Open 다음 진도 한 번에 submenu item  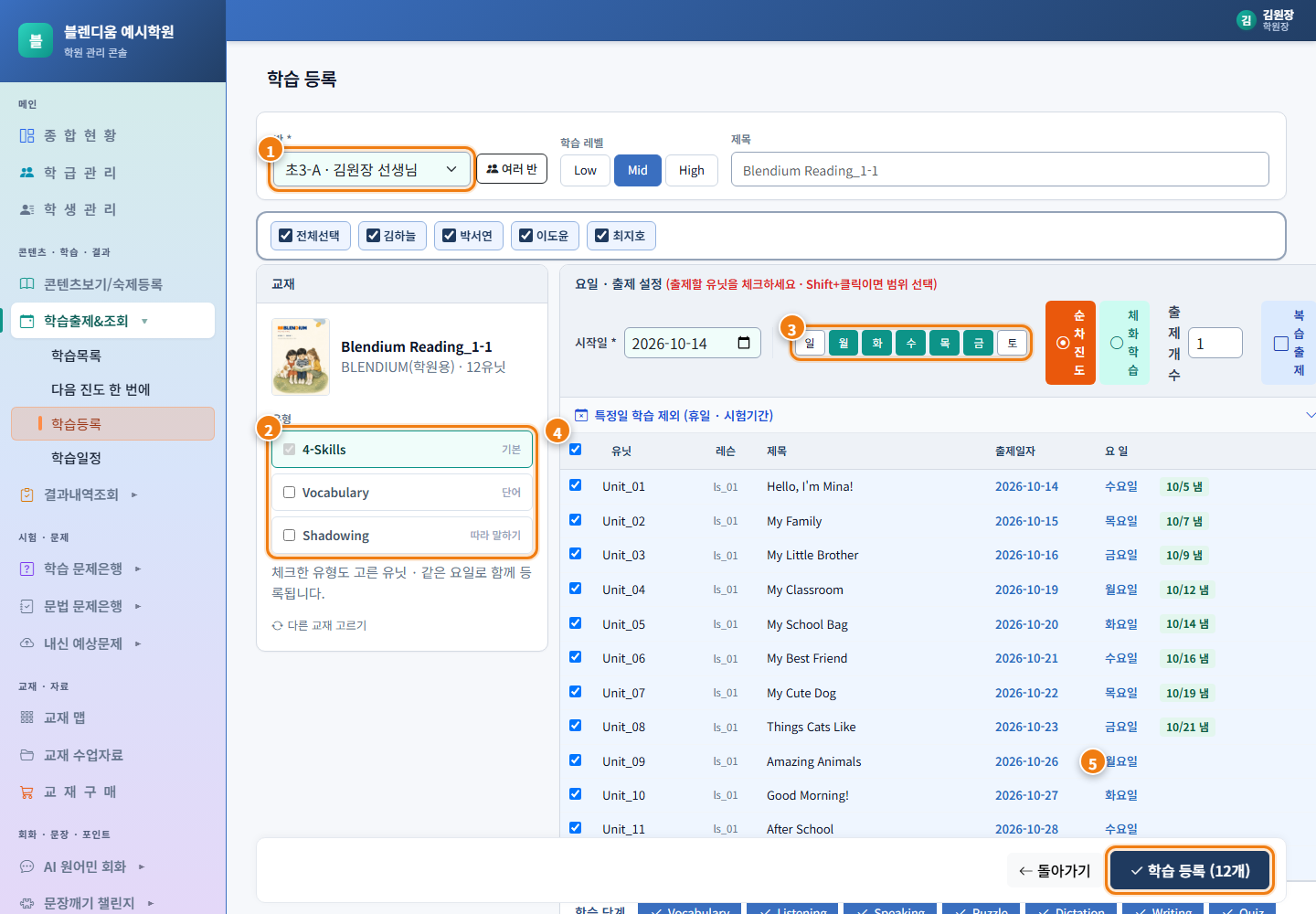tap(101, 389)
